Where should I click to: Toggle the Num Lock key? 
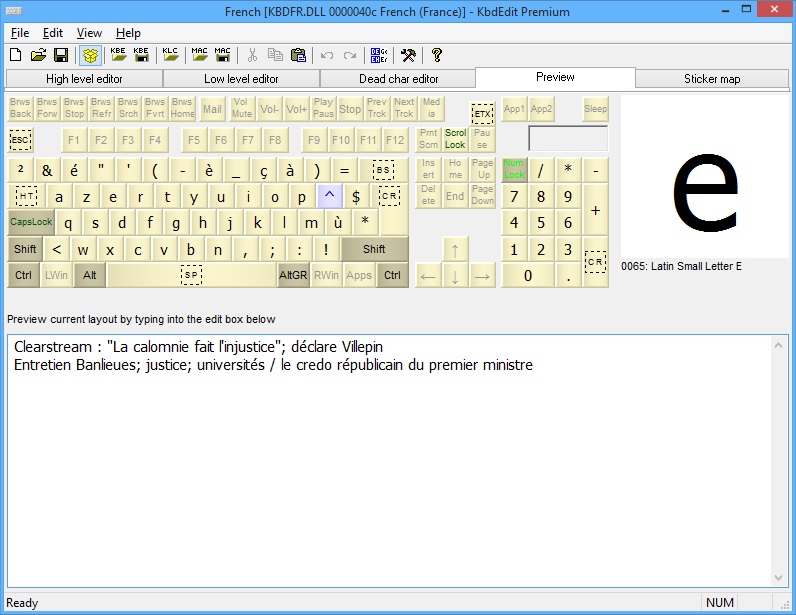point(514,169)
